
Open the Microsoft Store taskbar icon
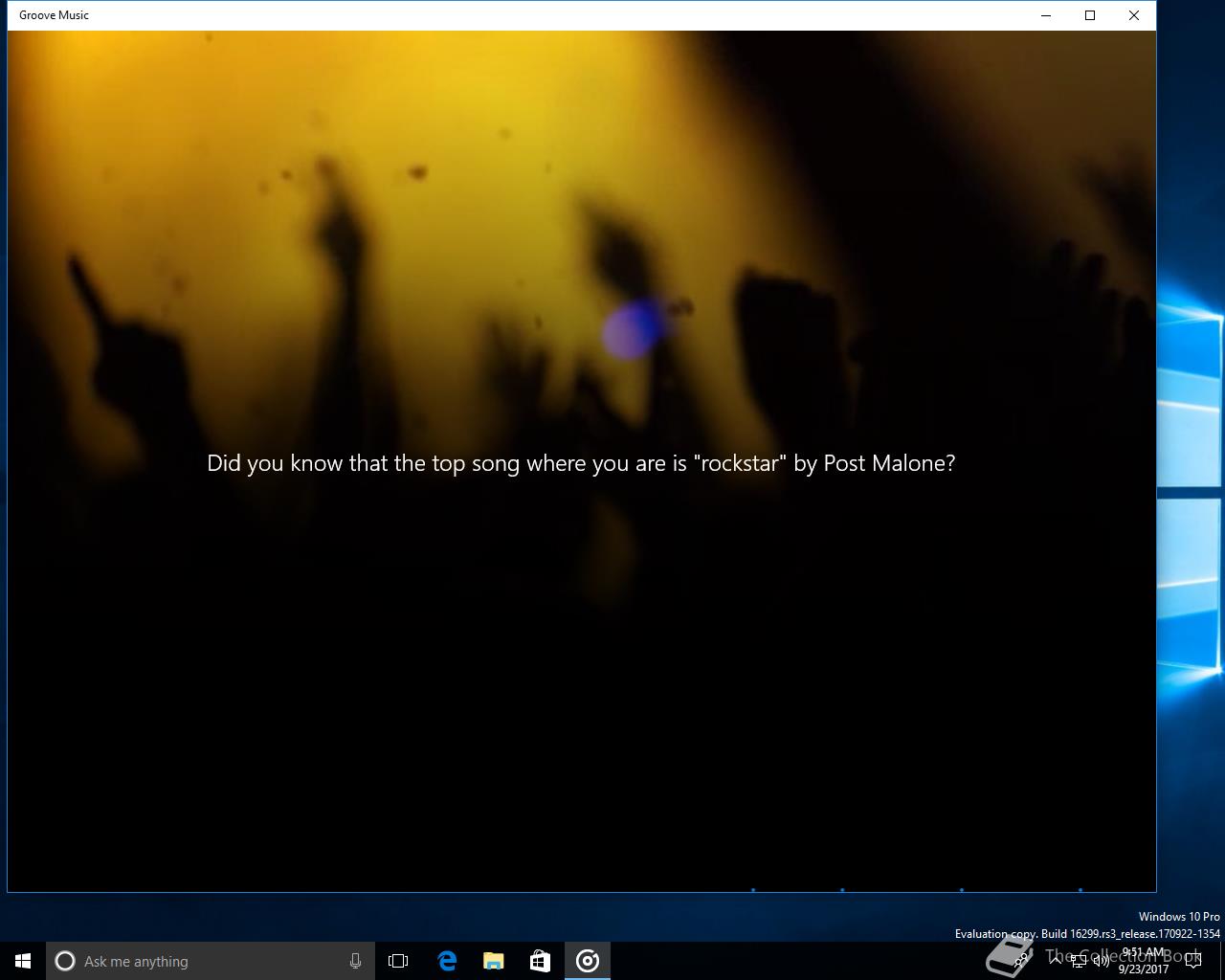541,961
